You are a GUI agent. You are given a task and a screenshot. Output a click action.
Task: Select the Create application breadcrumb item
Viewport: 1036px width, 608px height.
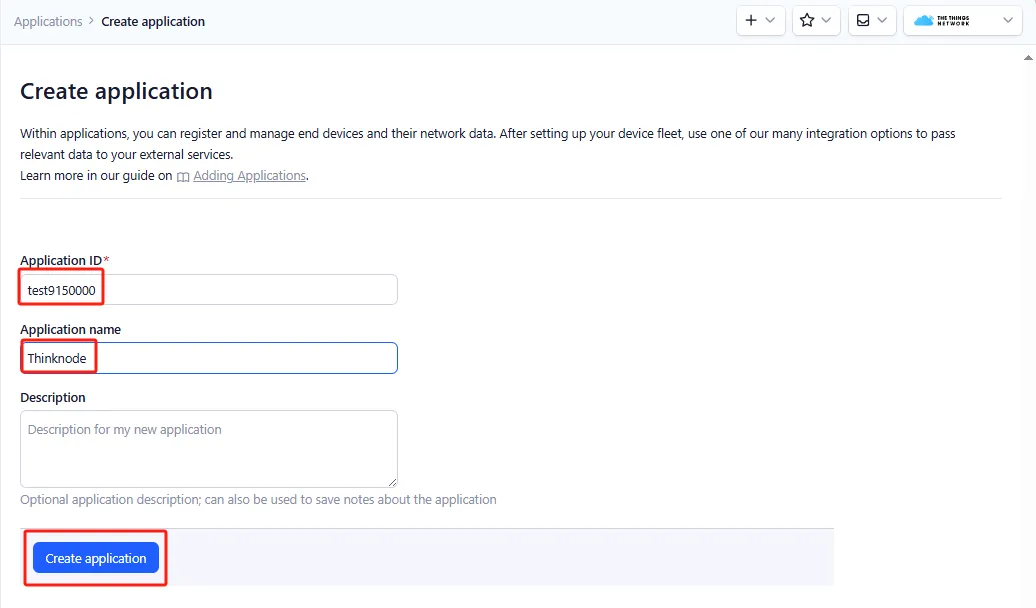click(x=153, y=22)
